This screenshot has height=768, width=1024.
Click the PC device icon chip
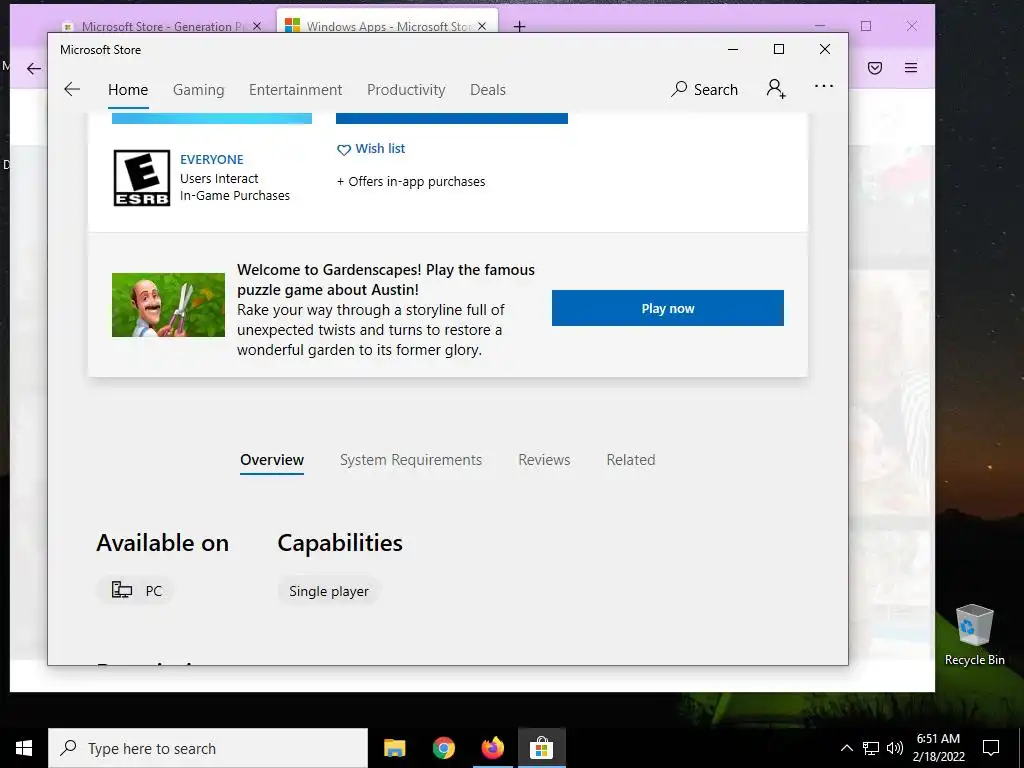coord(121,590)
